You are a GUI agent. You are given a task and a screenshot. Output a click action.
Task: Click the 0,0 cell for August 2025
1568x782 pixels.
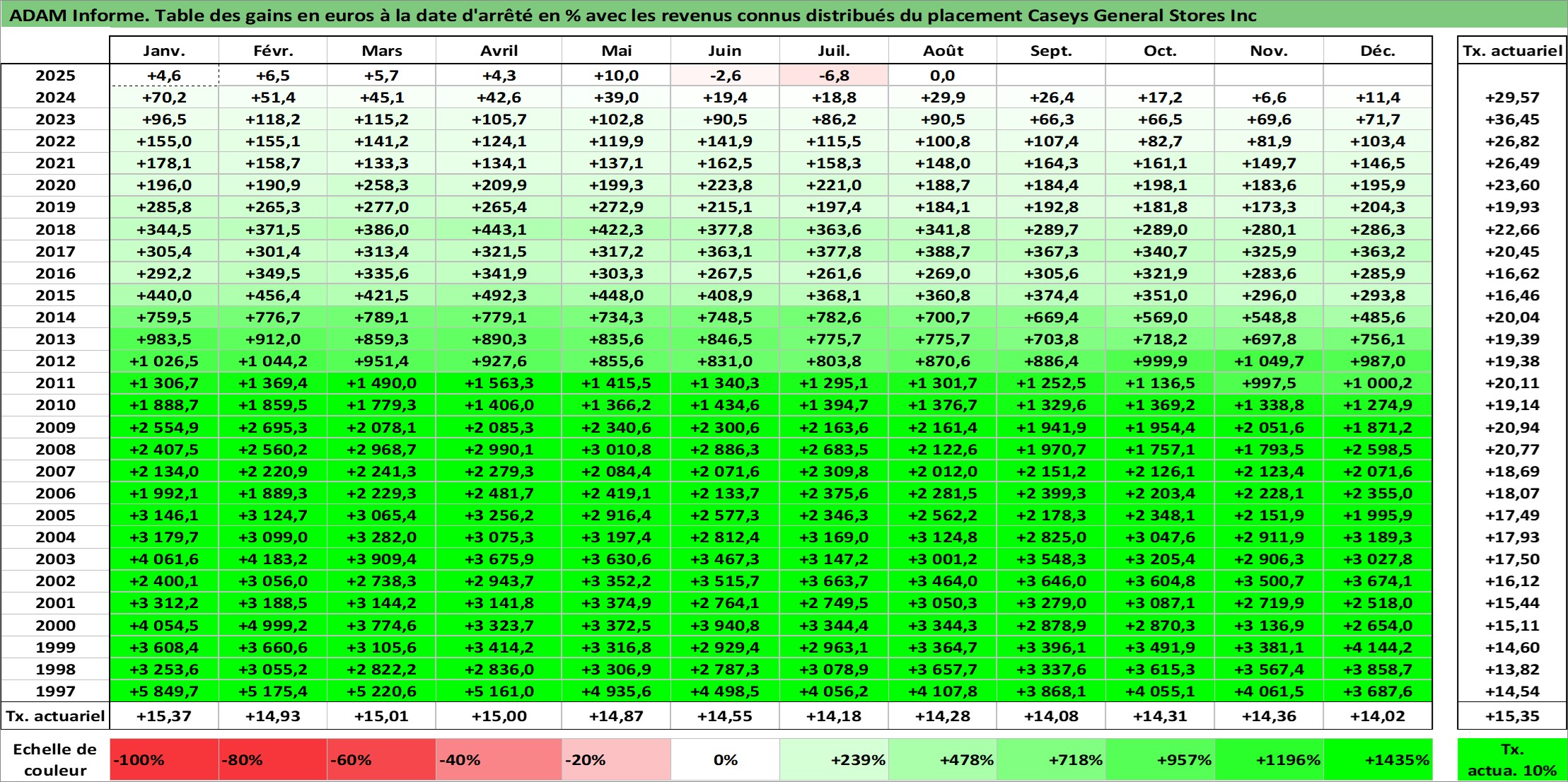pyautogui.click(x=943, y=76)
